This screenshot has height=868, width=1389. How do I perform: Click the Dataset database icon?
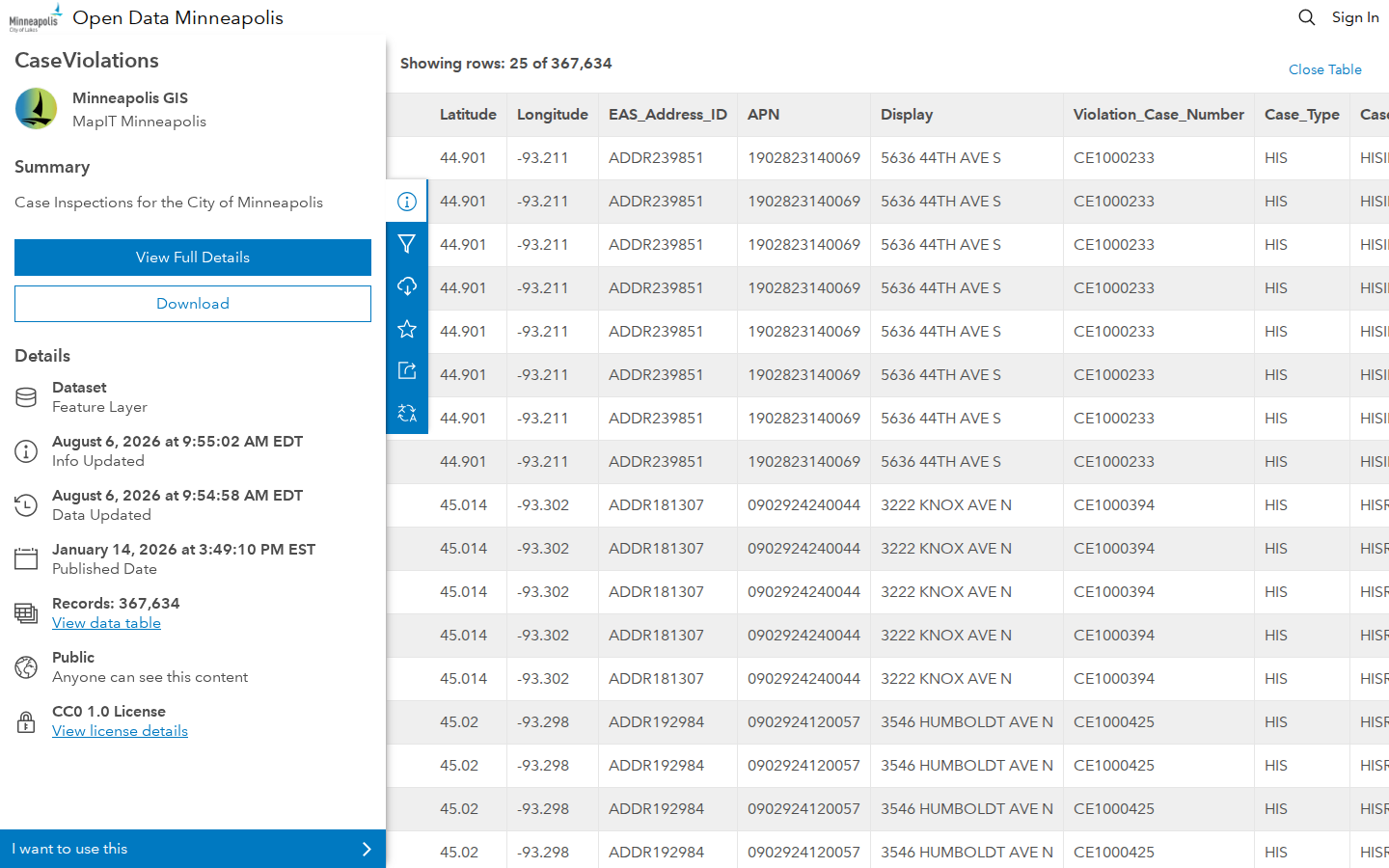click(x=26, y=397)
